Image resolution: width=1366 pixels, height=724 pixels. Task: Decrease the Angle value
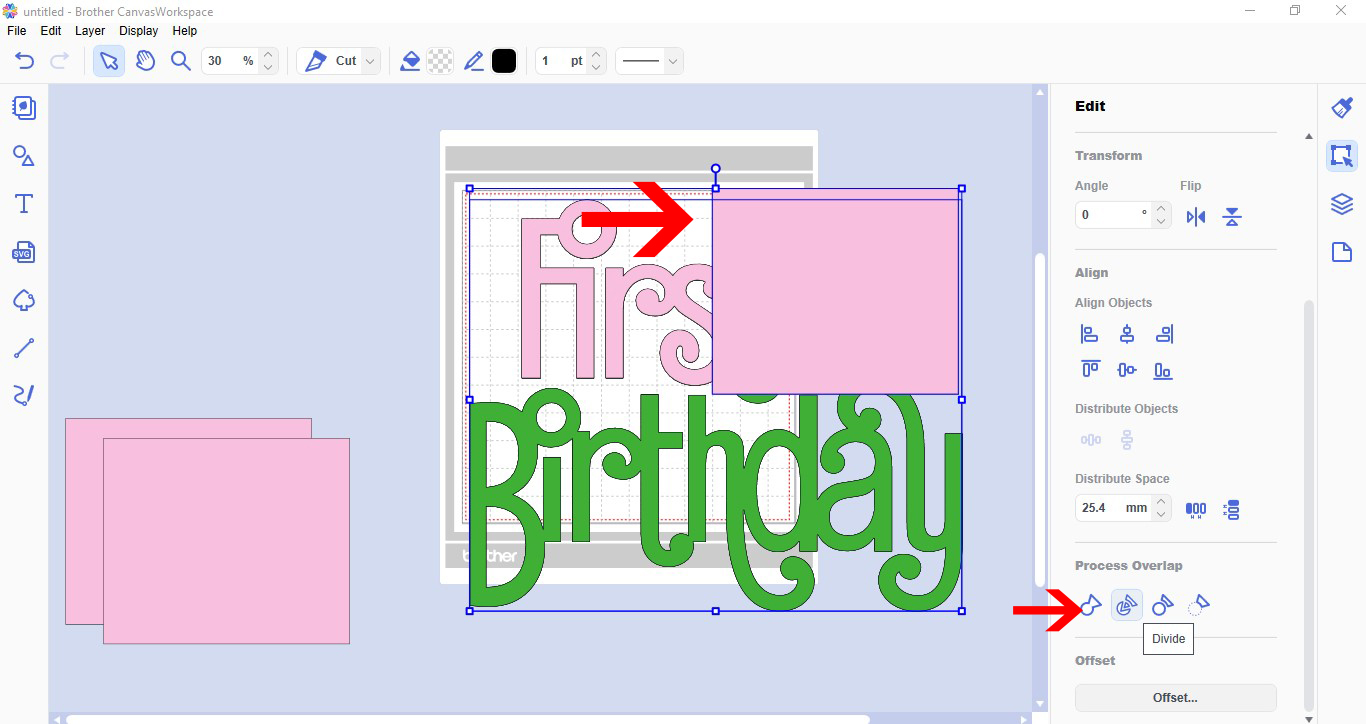point(1160,221)
